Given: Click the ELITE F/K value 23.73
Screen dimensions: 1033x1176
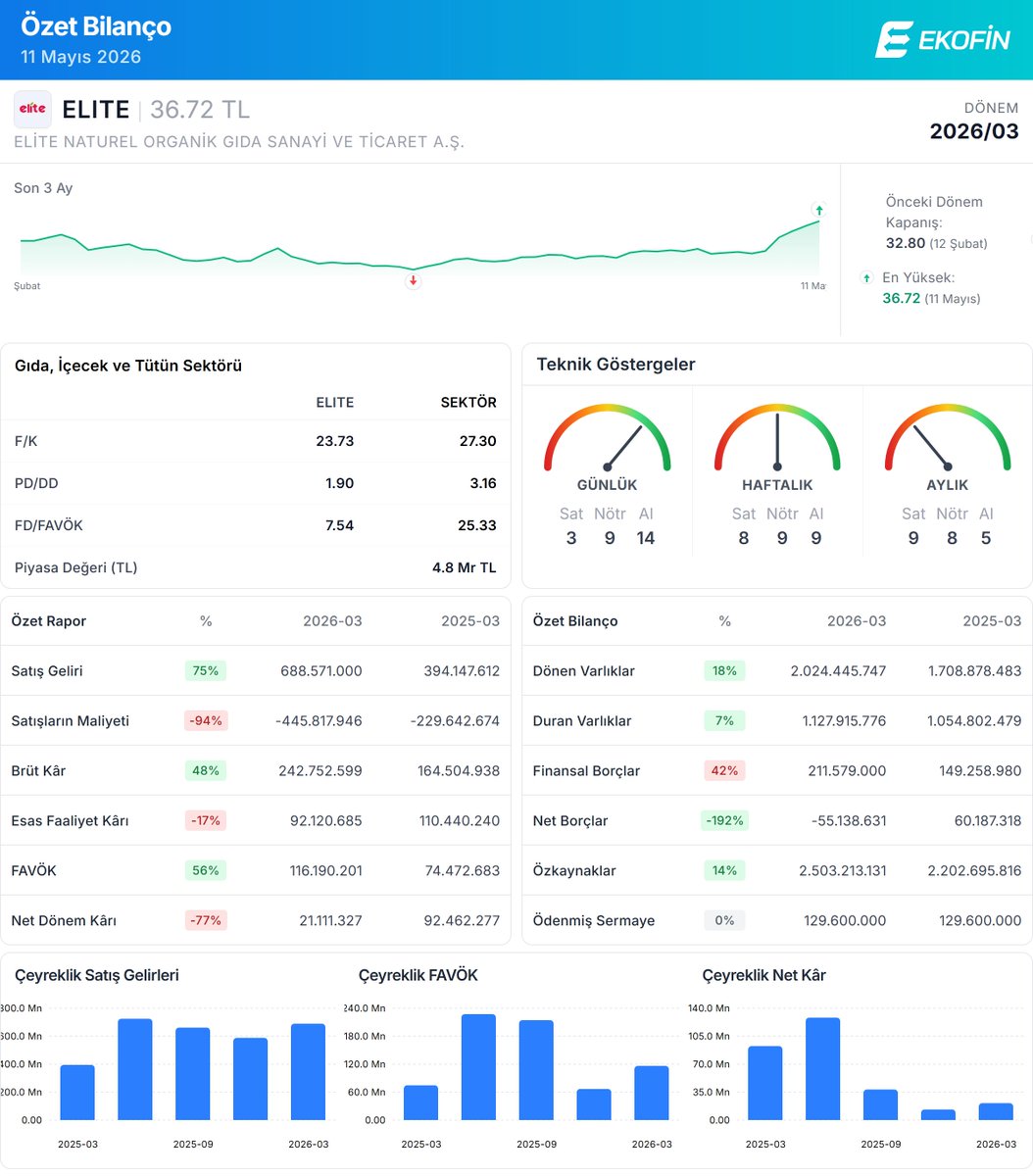Looking at the screenshot, I should pyautogui.click(x=334, y=441).
